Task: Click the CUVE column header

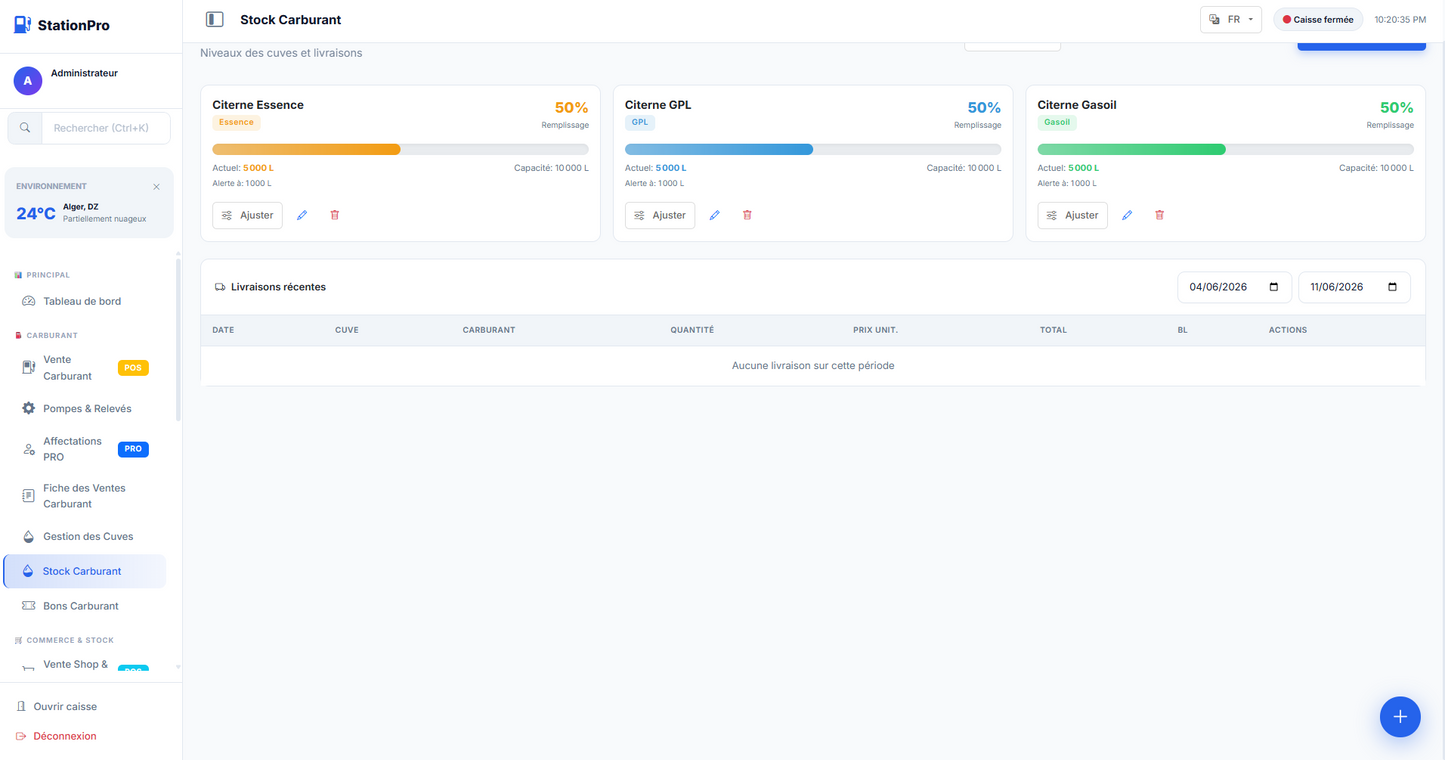Action: tap(347, 330)
